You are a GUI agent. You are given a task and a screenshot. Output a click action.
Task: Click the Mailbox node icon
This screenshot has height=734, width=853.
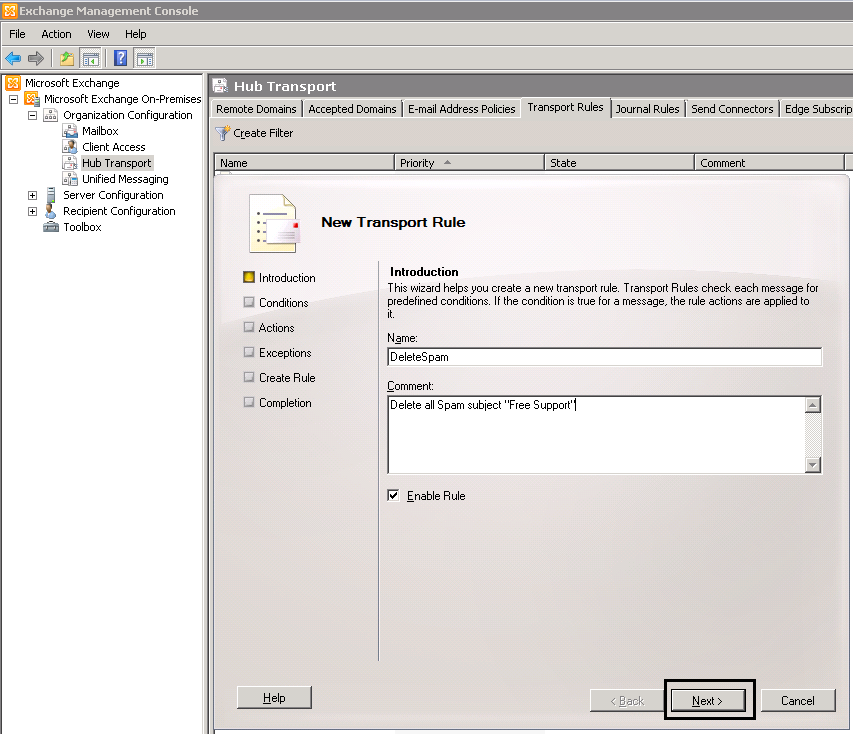(x=70, y=131)
